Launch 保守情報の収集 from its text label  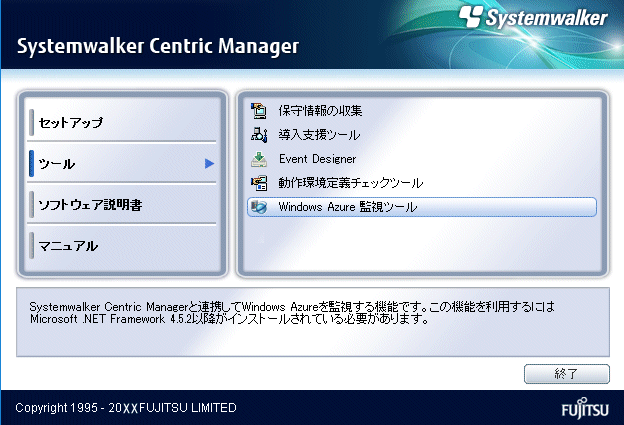tap(320, 110)
